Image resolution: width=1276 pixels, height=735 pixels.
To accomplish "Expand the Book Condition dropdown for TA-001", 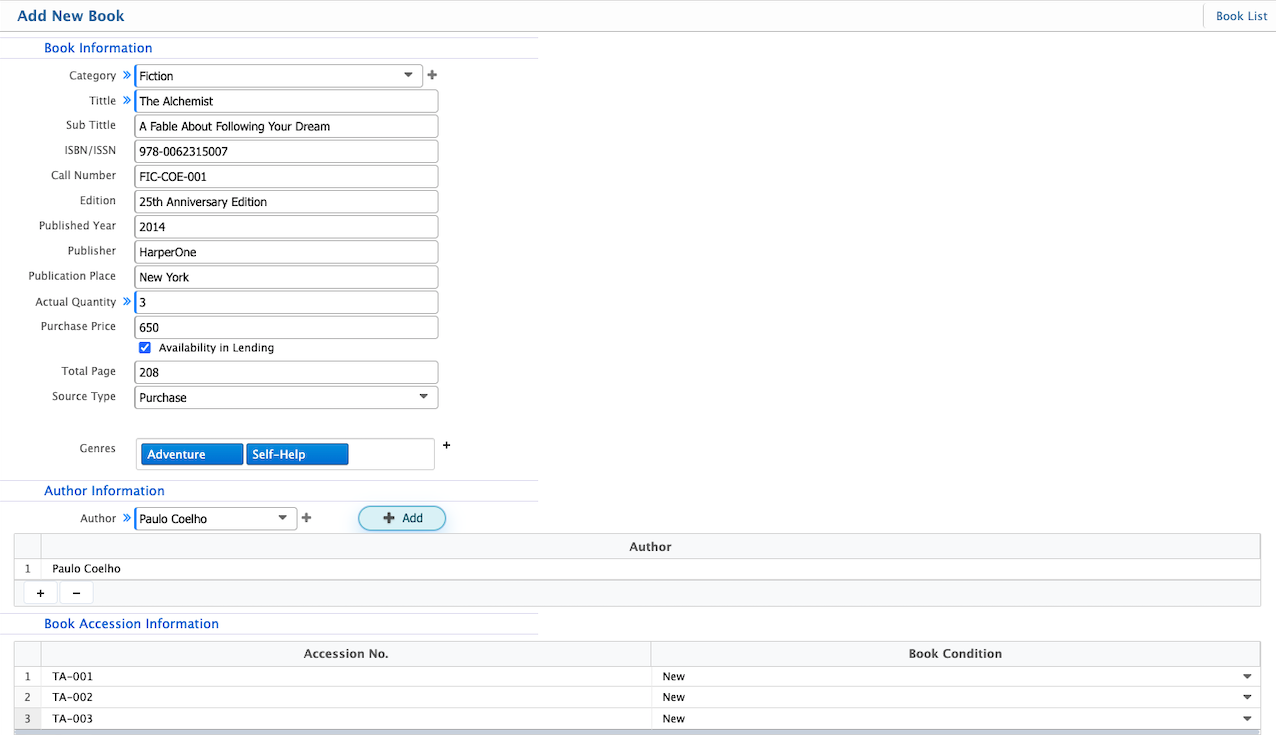I will click(x=1246, y=676).
